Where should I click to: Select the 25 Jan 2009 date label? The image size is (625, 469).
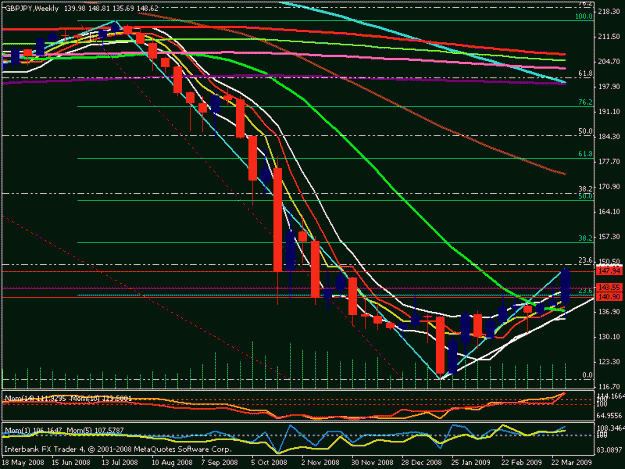pos(471,463)
